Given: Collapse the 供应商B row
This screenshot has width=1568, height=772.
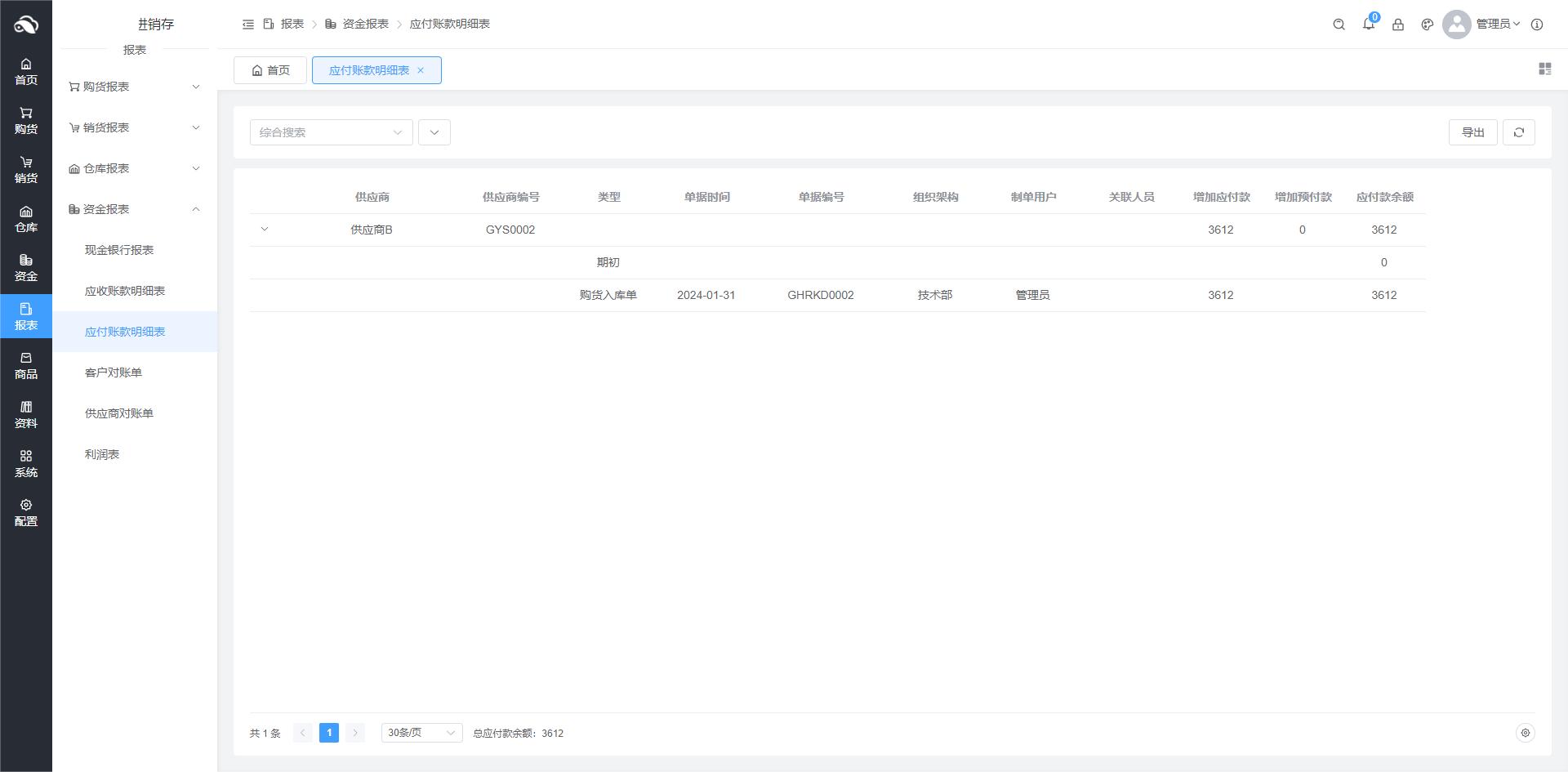Looking at the screenshot, I should pos(265,230).
